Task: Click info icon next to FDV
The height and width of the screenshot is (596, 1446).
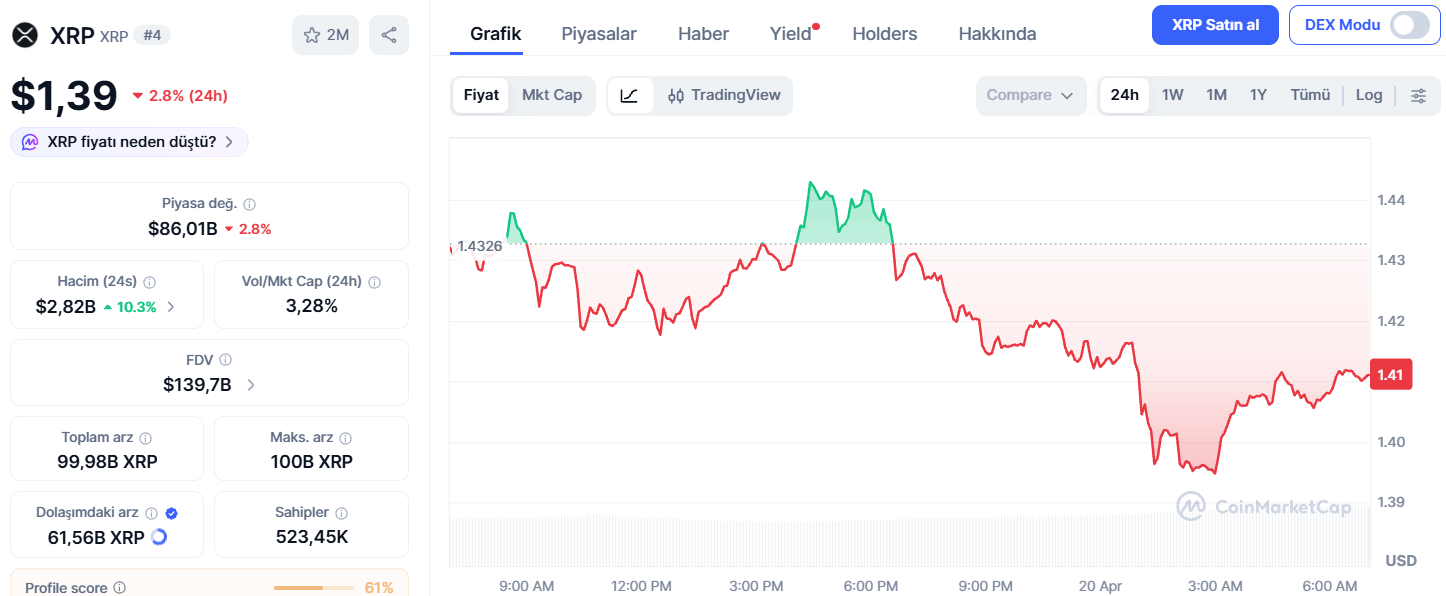Action: click(226, 360)
